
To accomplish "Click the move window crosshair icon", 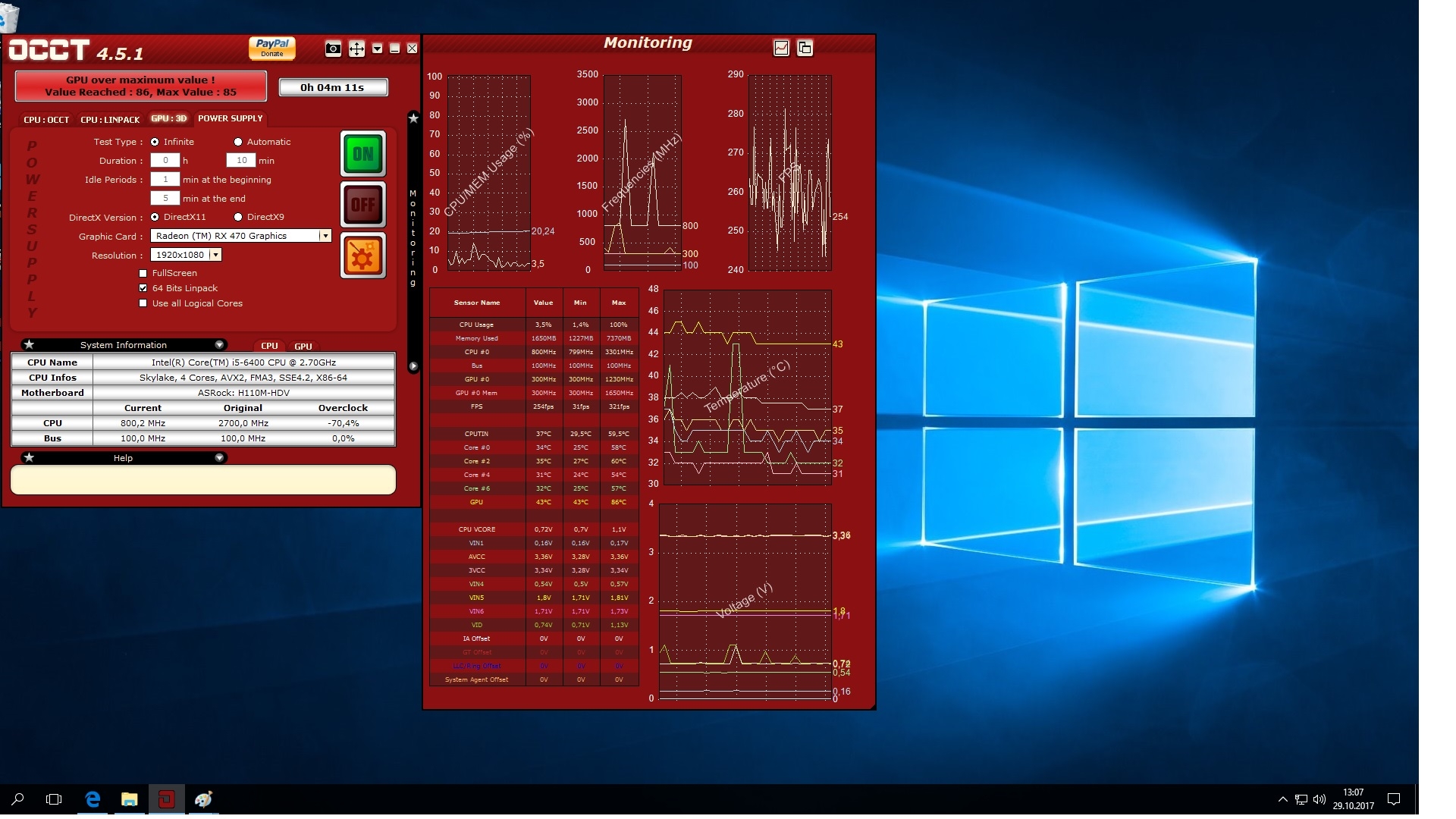I will click(356, 49).
